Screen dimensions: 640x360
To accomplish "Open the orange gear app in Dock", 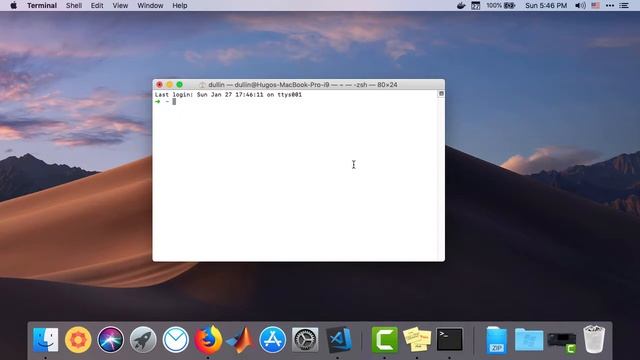I will point(78,340).
